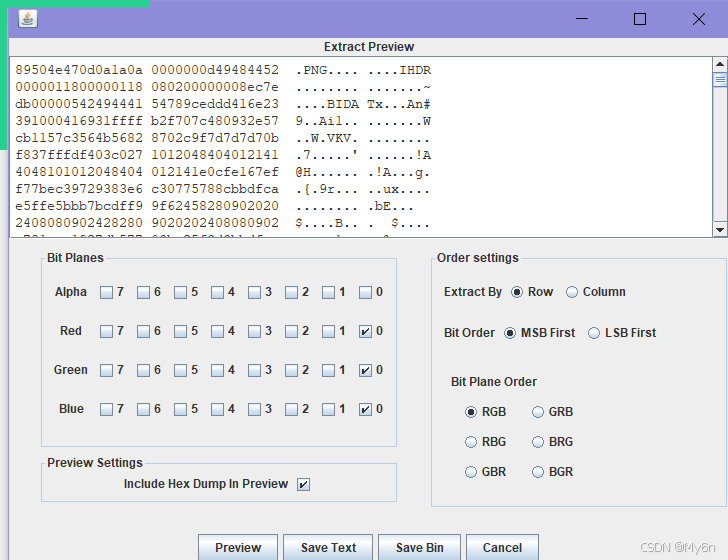Click the hex line starting 89504e470d0a1a0a
This screenshot has width=728, height=560.
[x=147, y=70]
